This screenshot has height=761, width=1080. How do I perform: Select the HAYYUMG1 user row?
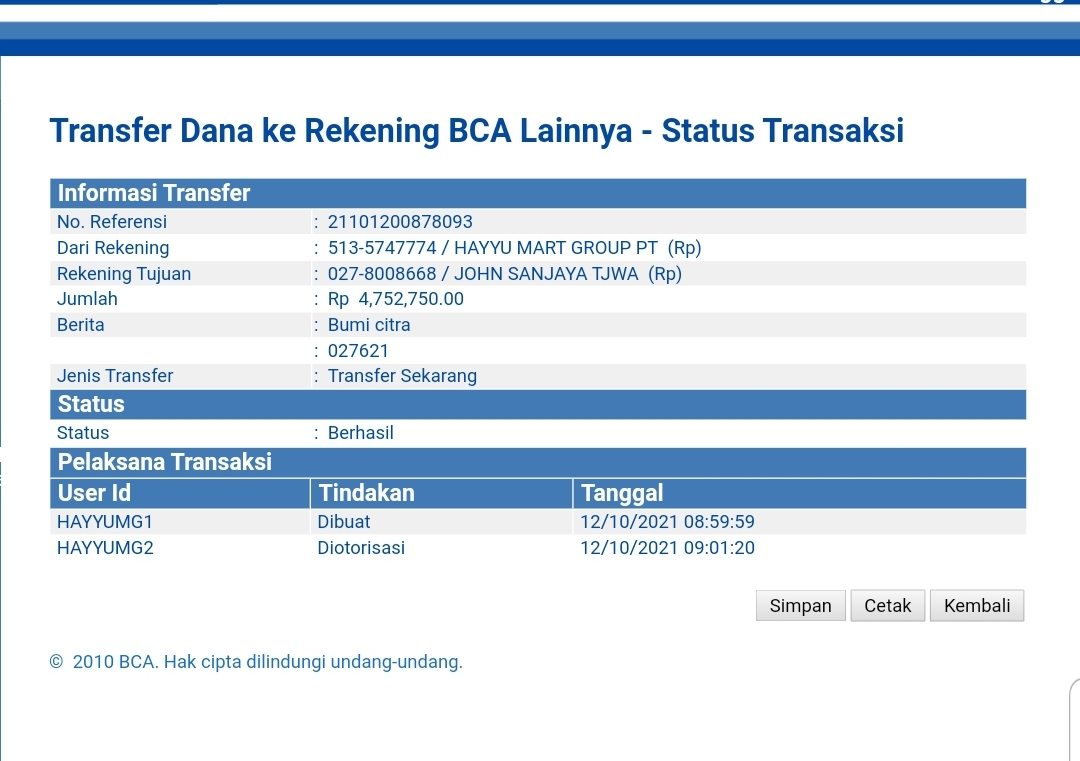(105, 522)
